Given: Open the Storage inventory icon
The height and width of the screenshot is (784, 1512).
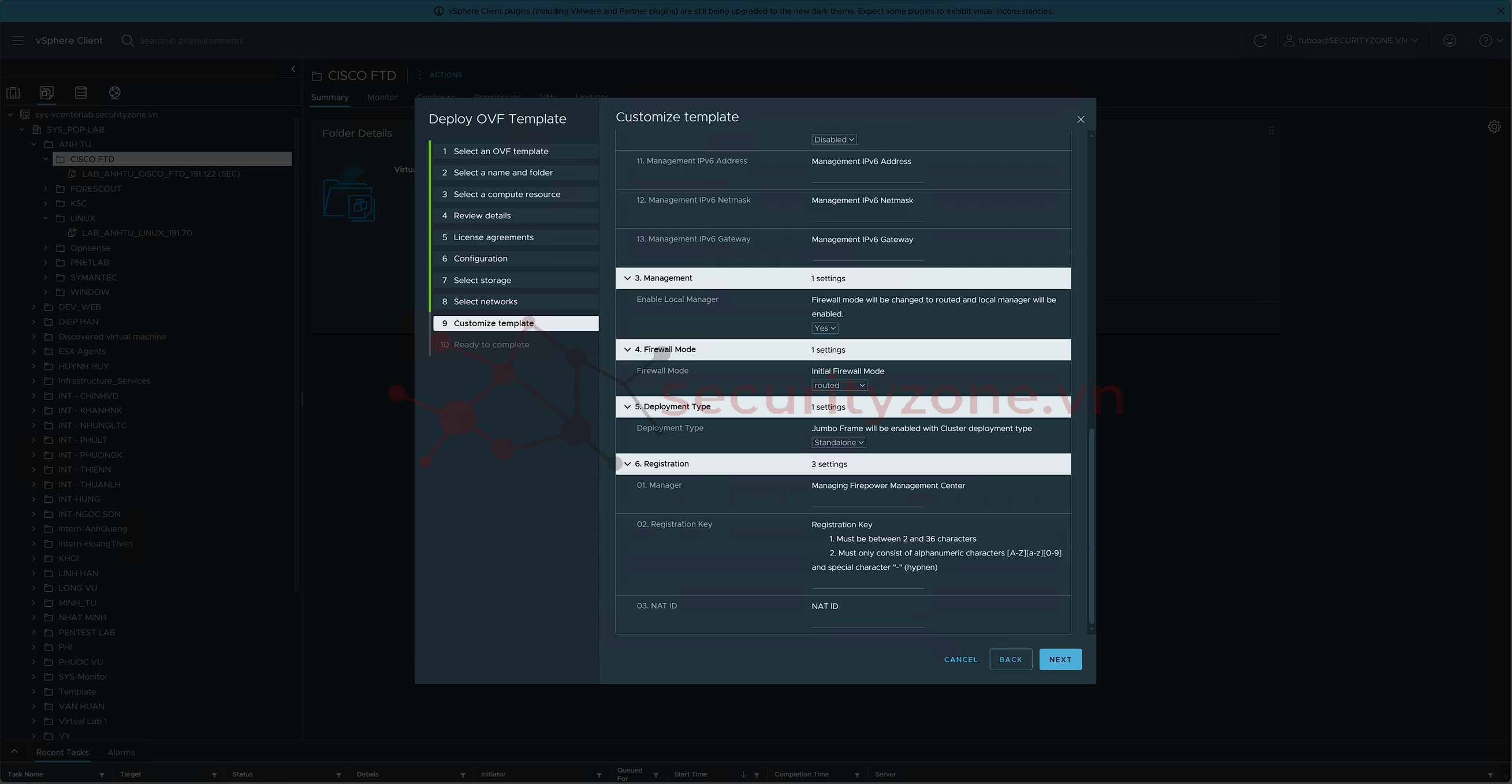Looking at the screenshot, I should (81, 93).
